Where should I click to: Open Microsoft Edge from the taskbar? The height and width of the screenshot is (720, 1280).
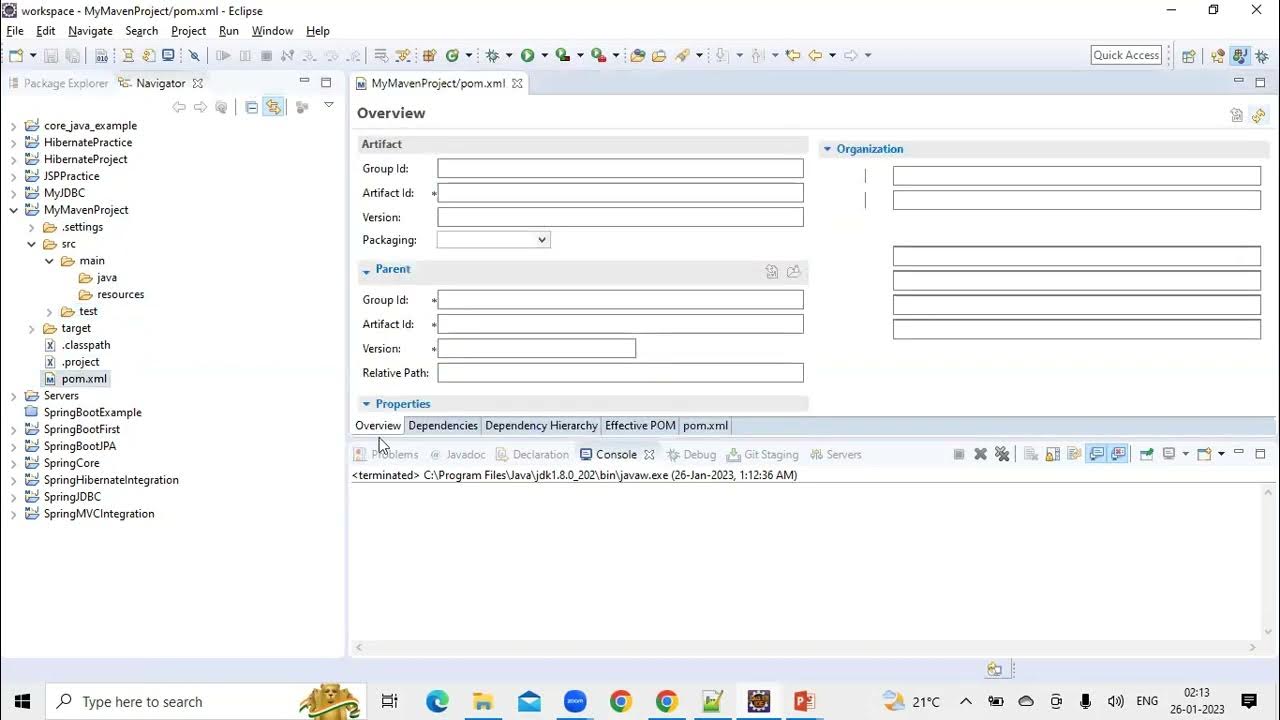pyautogui.click(x=437, y=702)
